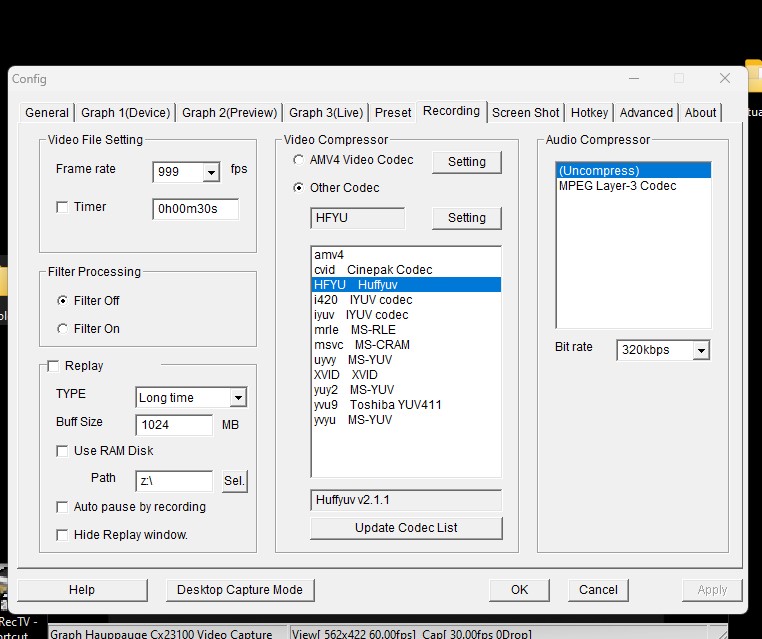Close the Config dialog window

[x=725, y=78]
